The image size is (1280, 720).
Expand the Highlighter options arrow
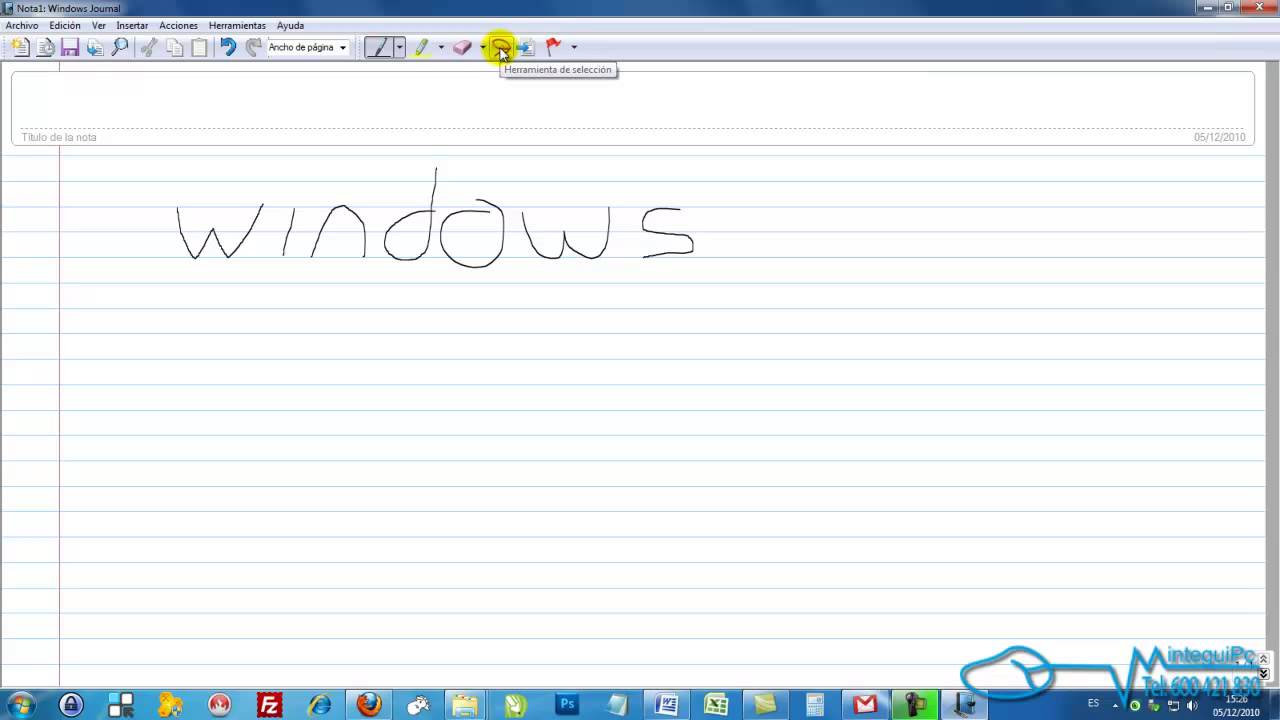point(441,47)
